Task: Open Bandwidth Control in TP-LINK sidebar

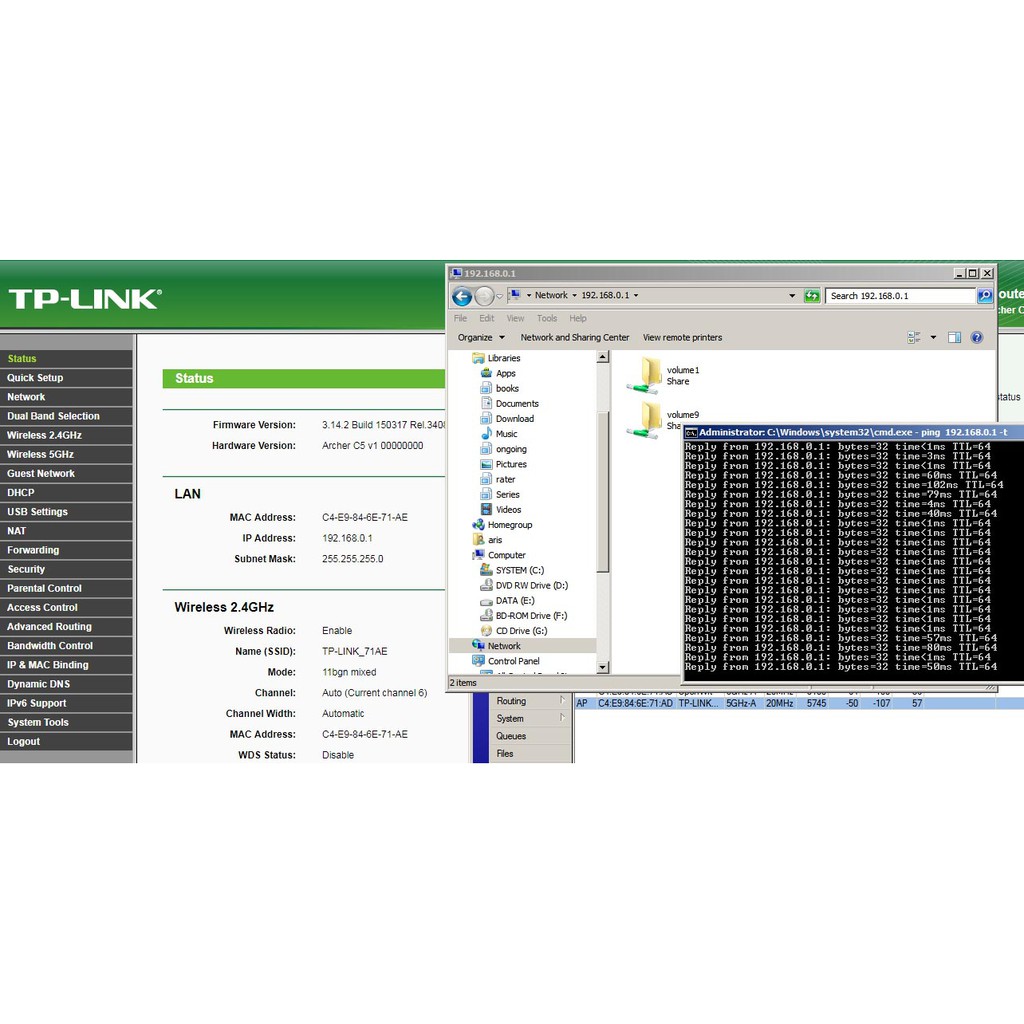Action: pyautogui.click(x=66, y=645)
